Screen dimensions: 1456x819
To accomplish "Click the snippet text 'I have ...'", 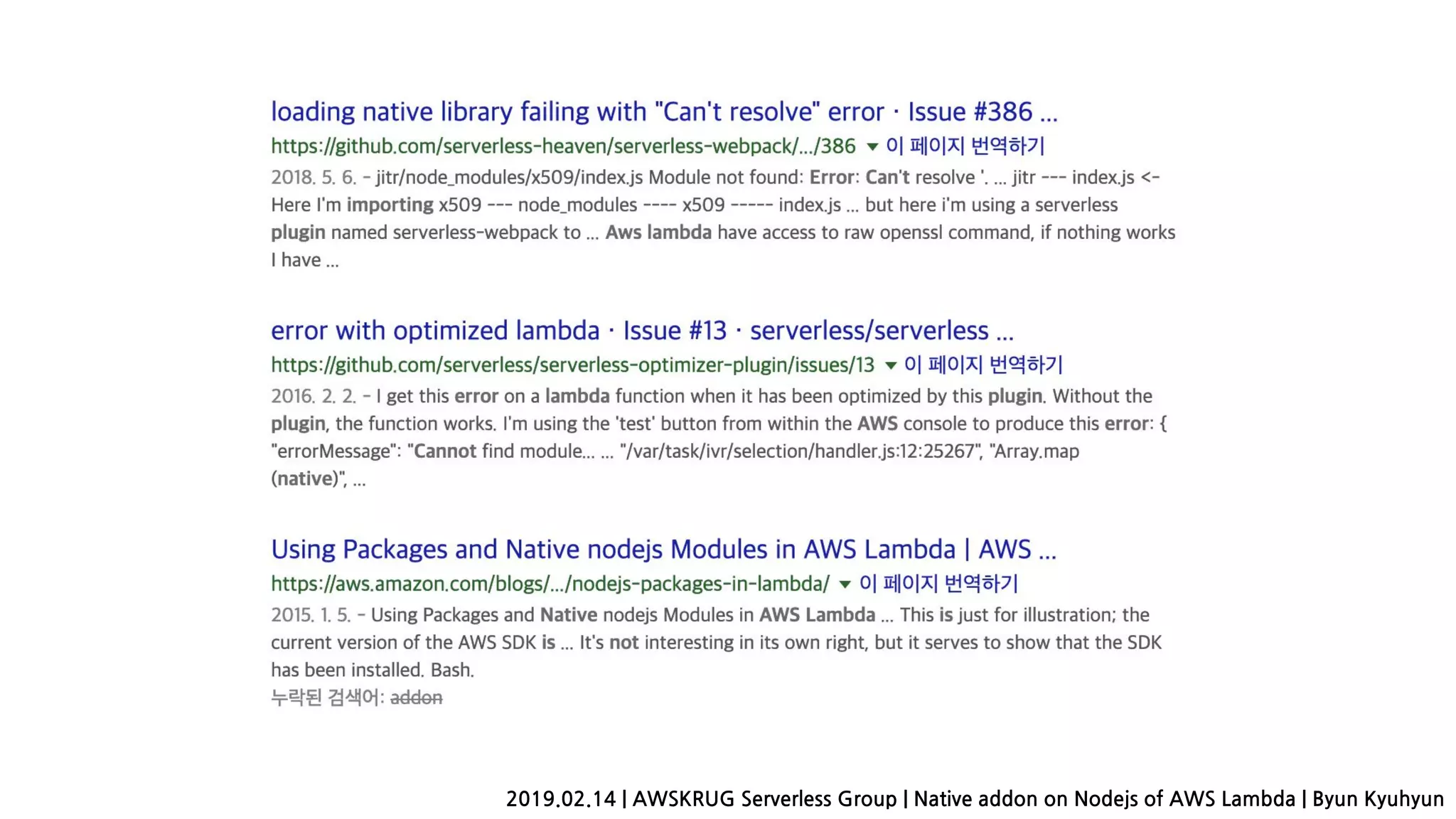I will [x=304, y=260].
